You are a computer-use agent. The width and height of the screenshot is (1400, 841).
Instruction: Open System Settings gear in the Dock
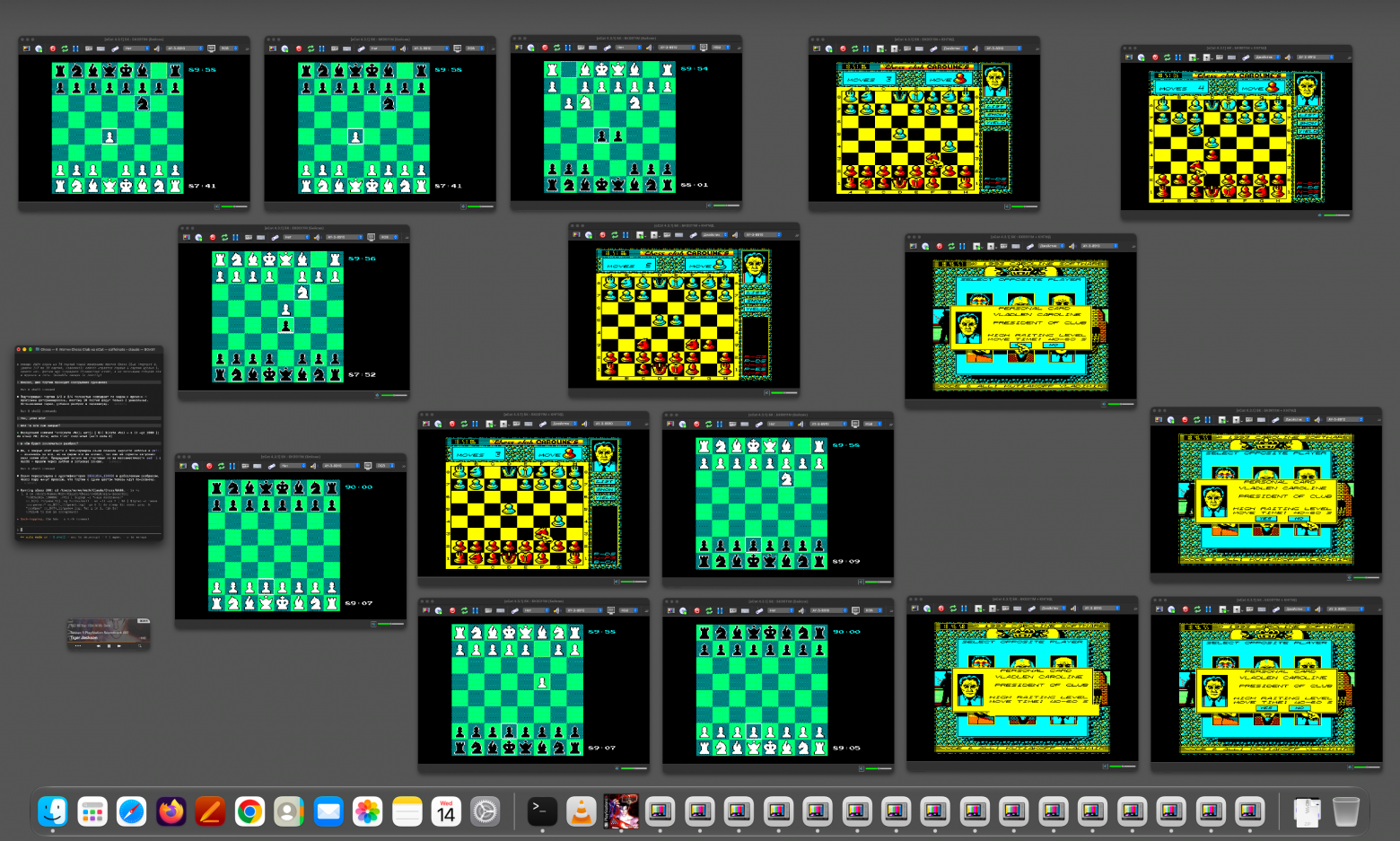pyautogui.click(x=486, y=812)
